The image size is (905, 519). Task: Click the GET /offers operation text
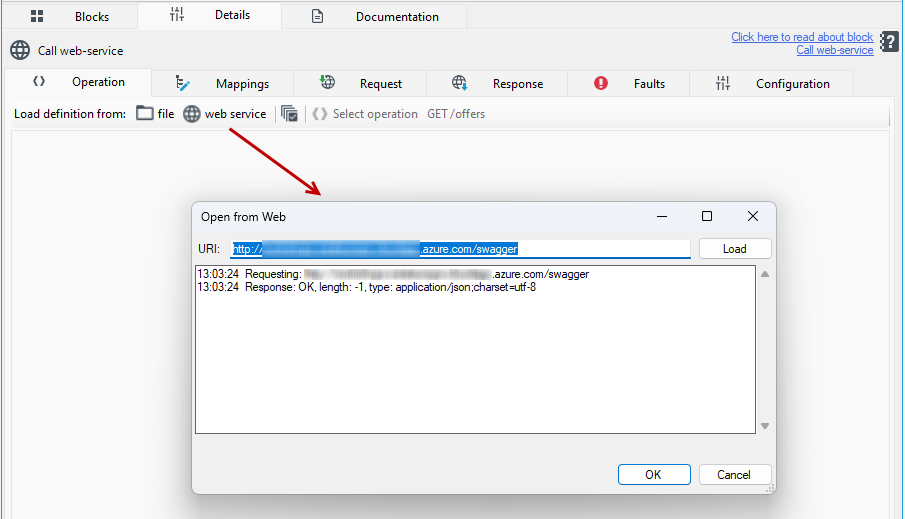[x=456, y=114]
